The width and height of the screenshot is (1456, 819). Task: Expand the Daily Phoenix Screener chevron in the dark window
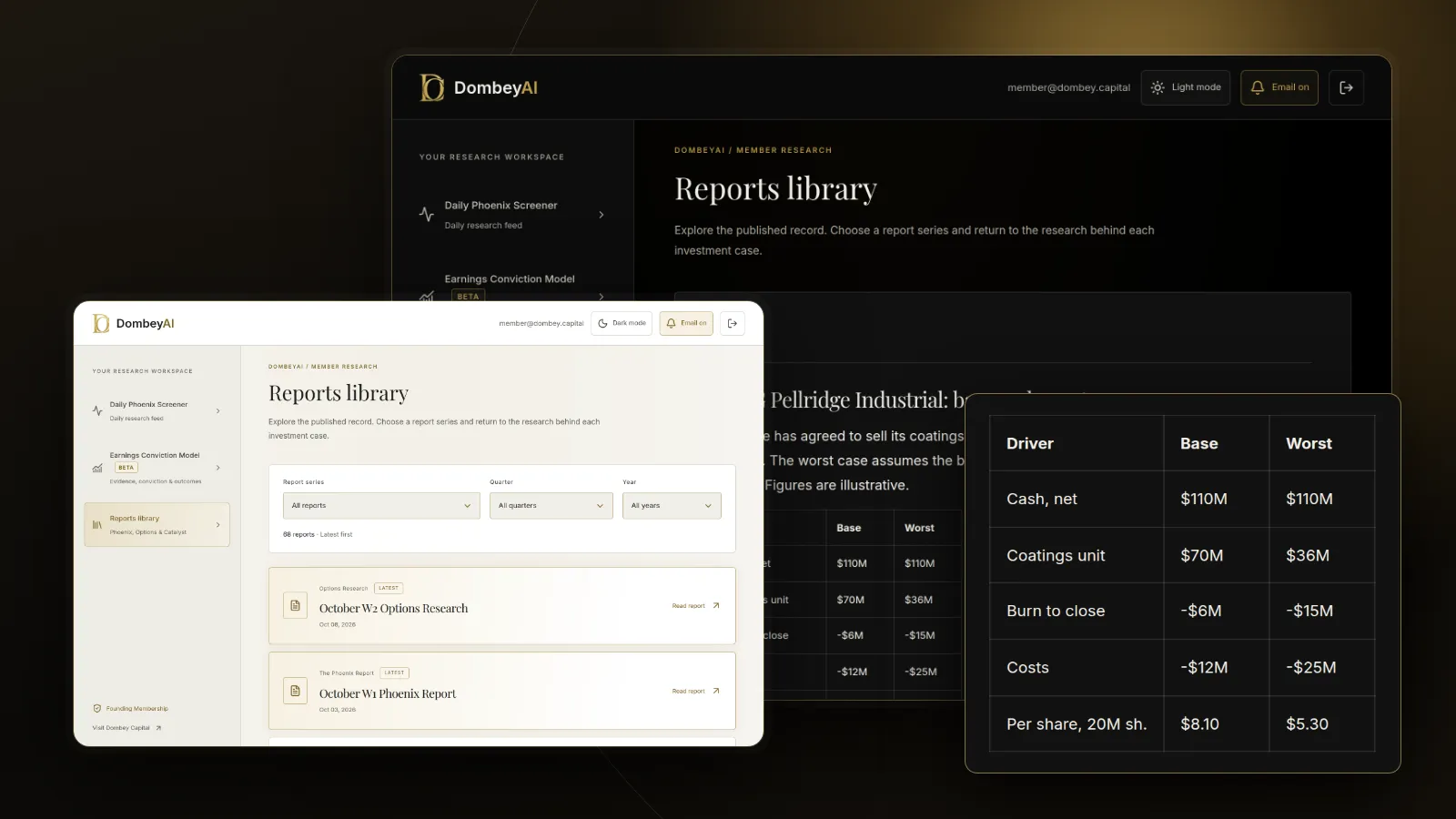(x=602, y=215)
